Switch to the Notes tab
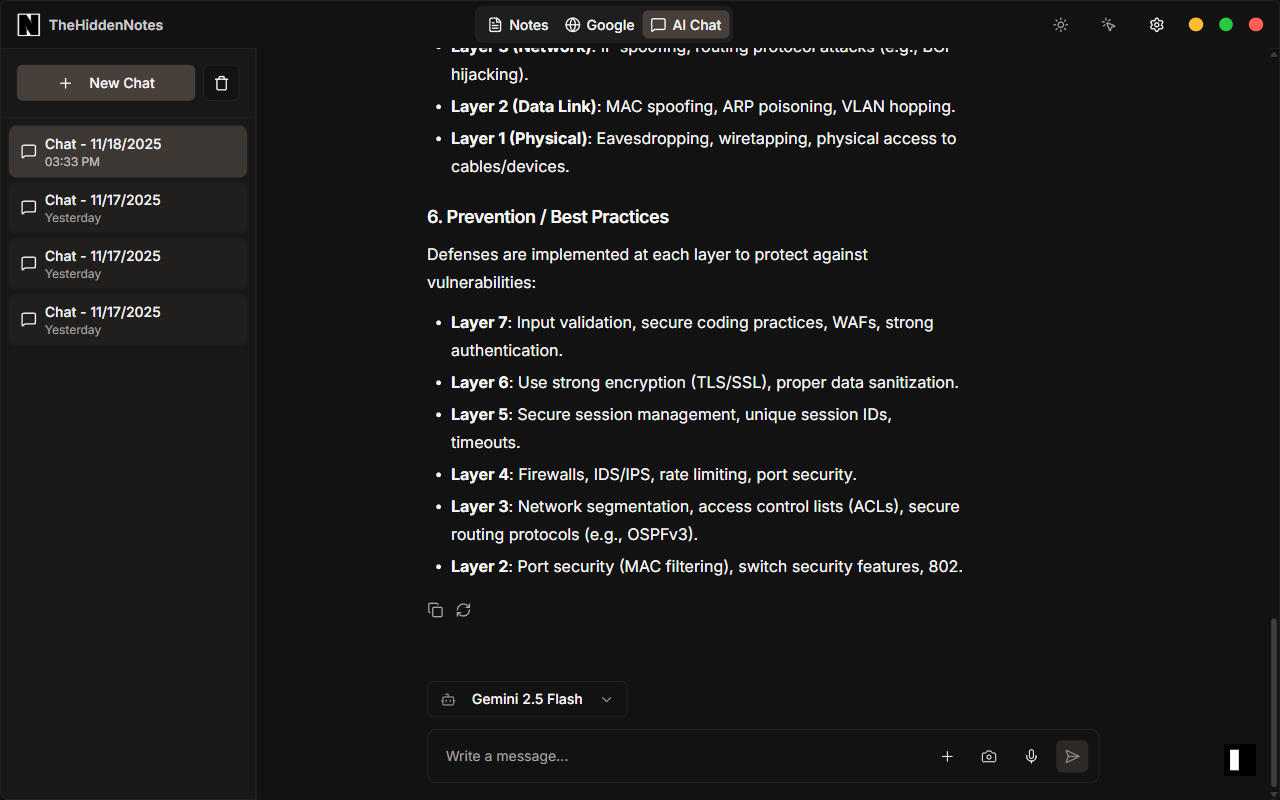Image resolution: width=1280 pixels, height=800 pixels. tap(517, 24)
